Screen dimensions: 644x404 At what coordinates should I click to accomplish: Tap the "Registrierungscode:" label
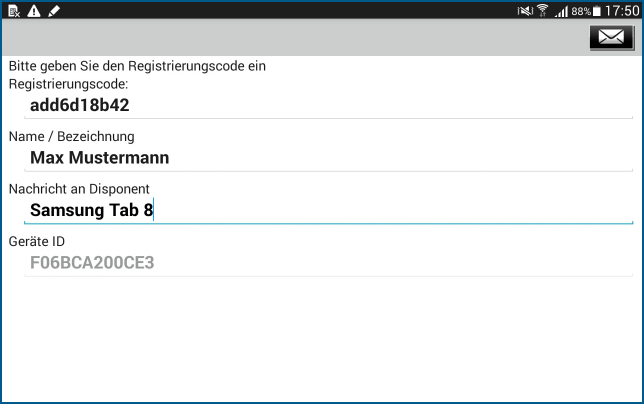tap(69, 84)
